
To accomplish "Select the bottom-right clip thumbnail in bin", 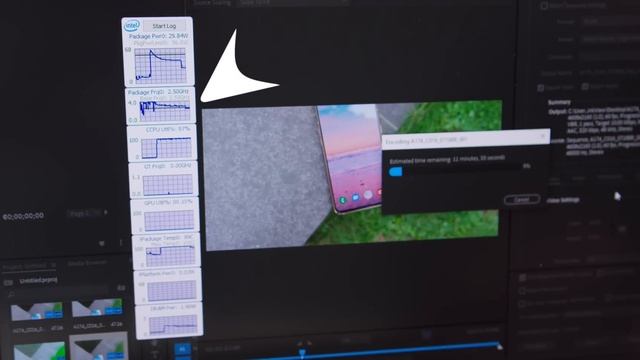I will tap(98, 346).
